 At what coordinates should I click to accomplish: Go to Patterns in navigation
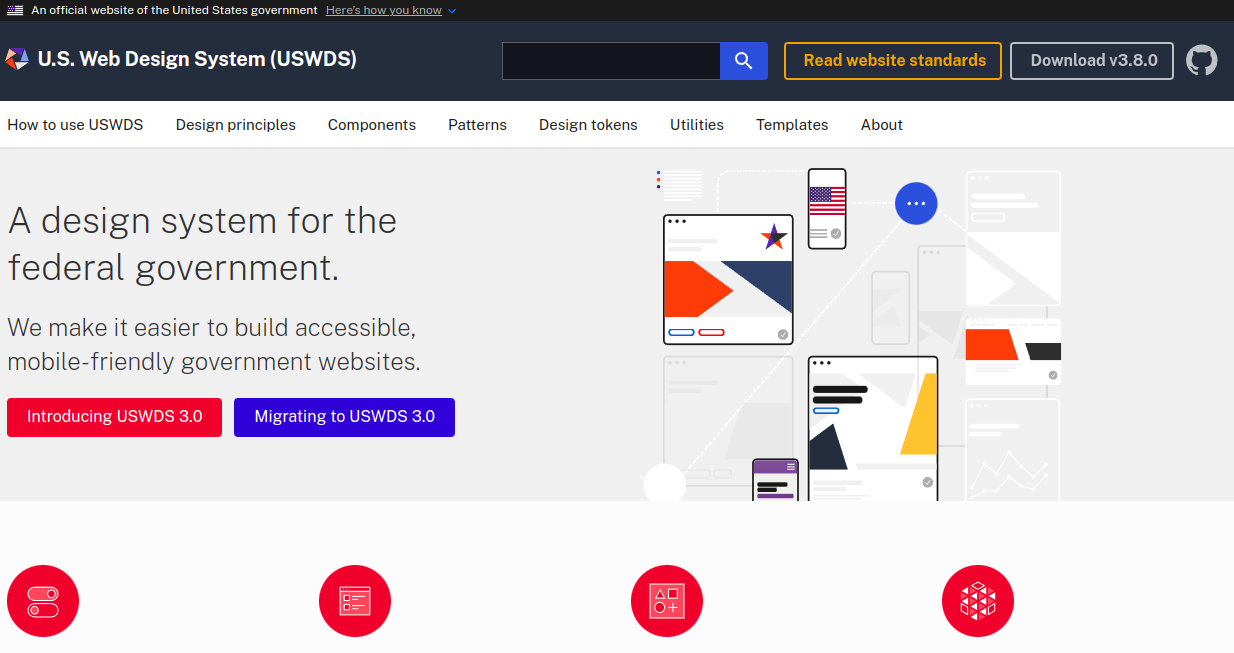click(x=477, y=125)
